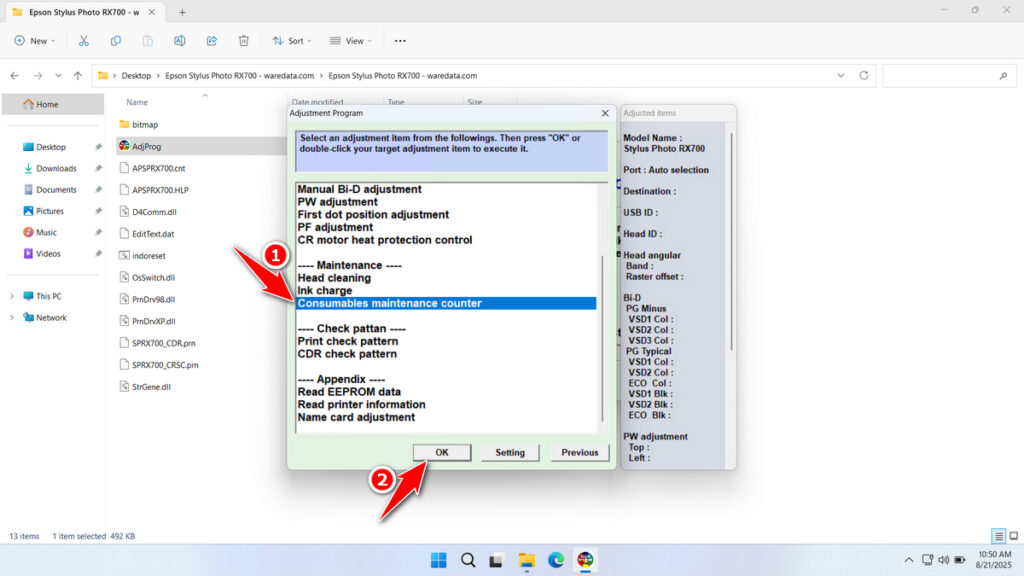This screenshot has width=1024, height=576.
Task: Open the New dropdown menu
Action: pyautogui.click(x=35, y=40)
